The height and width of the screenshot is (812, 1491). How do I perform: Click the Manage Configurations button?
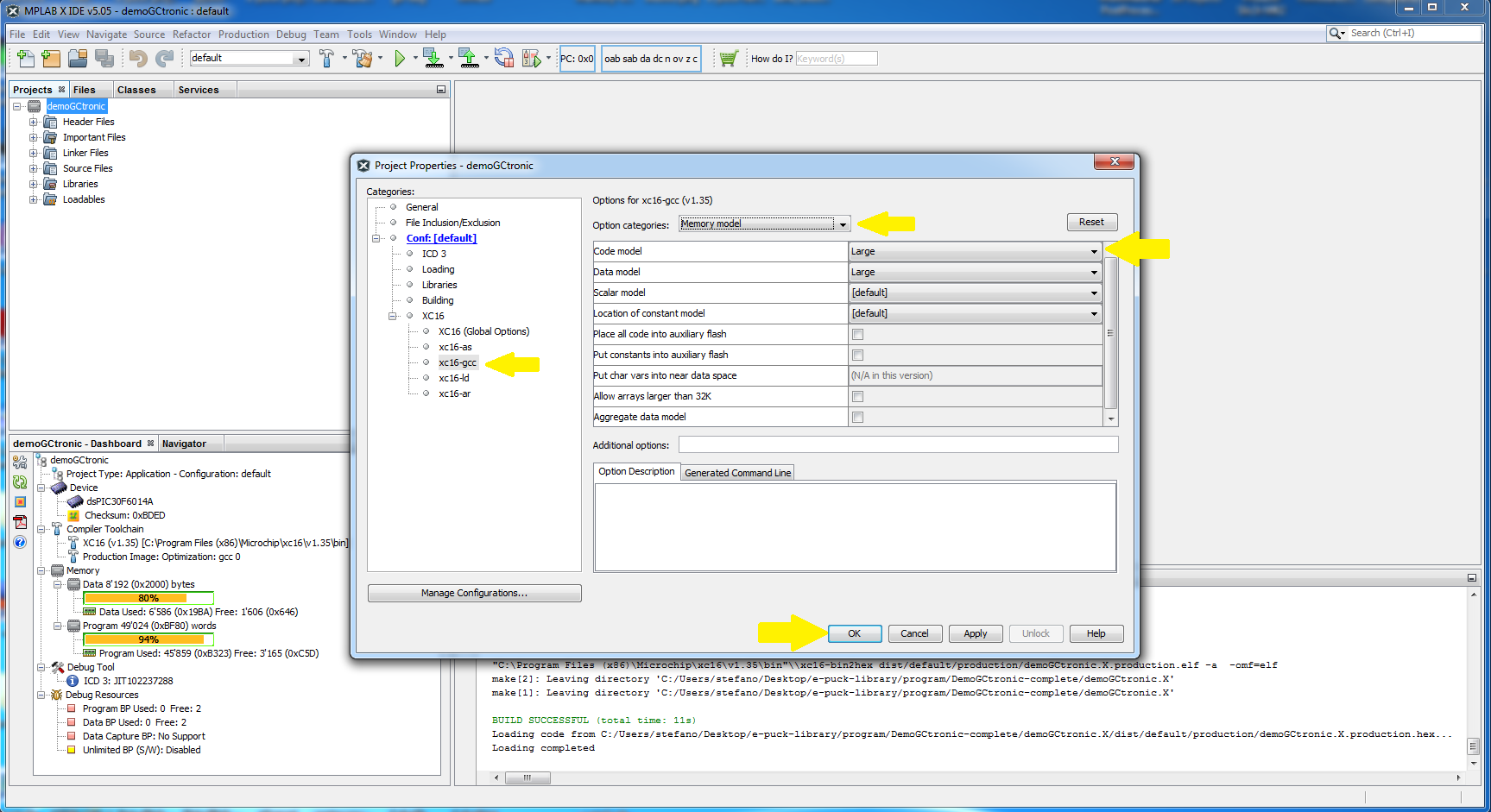474,593
